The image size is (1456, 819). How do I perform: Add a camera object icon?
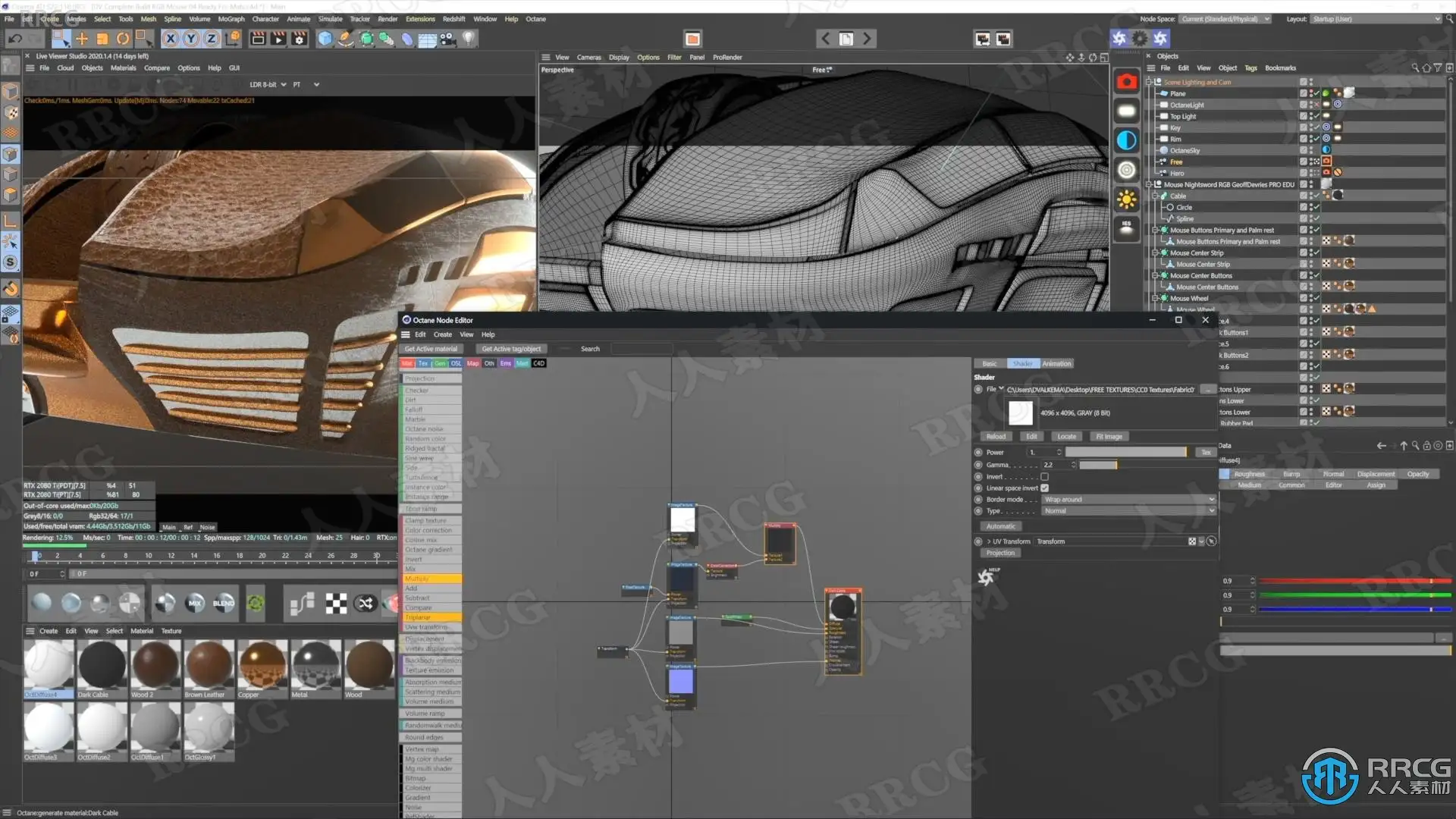pyautogui.click(x=448, y=39)
